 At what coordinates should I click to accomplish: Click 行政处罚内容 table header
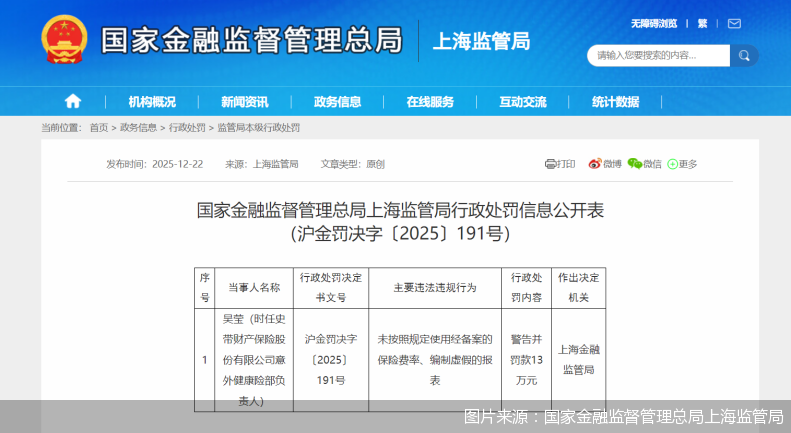526,288
